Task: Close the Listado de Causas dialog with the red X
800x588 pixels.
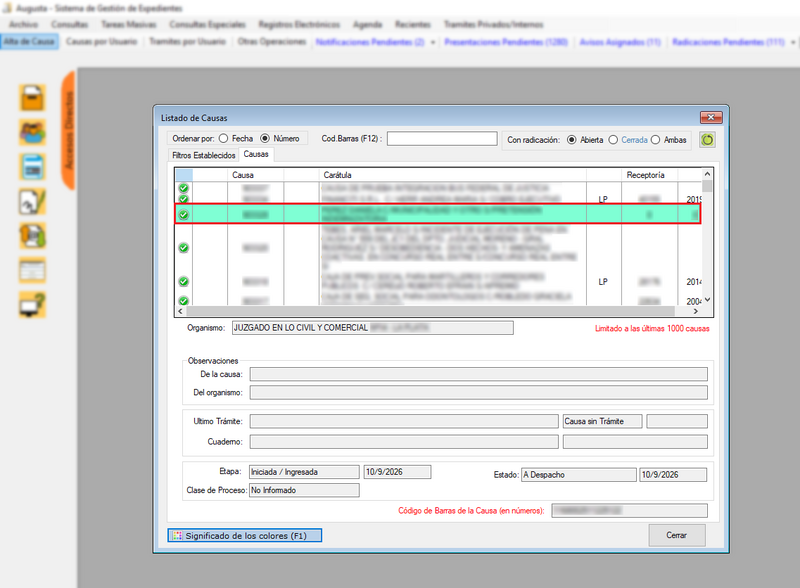Action: [711, 117]
